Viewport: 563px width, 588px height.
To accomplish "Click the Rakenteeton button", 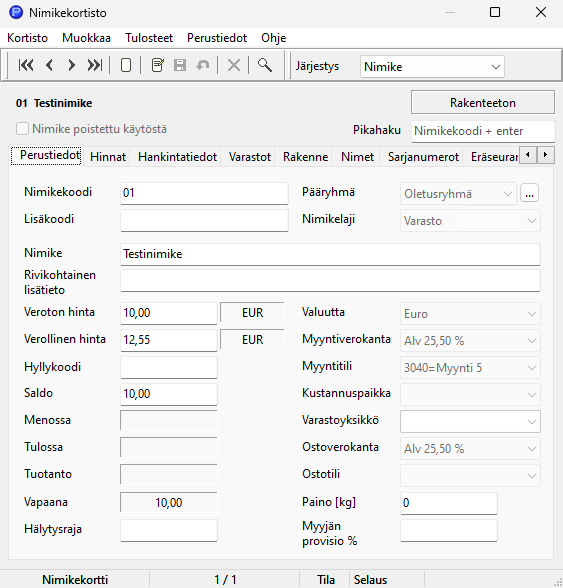I will 483,102.
